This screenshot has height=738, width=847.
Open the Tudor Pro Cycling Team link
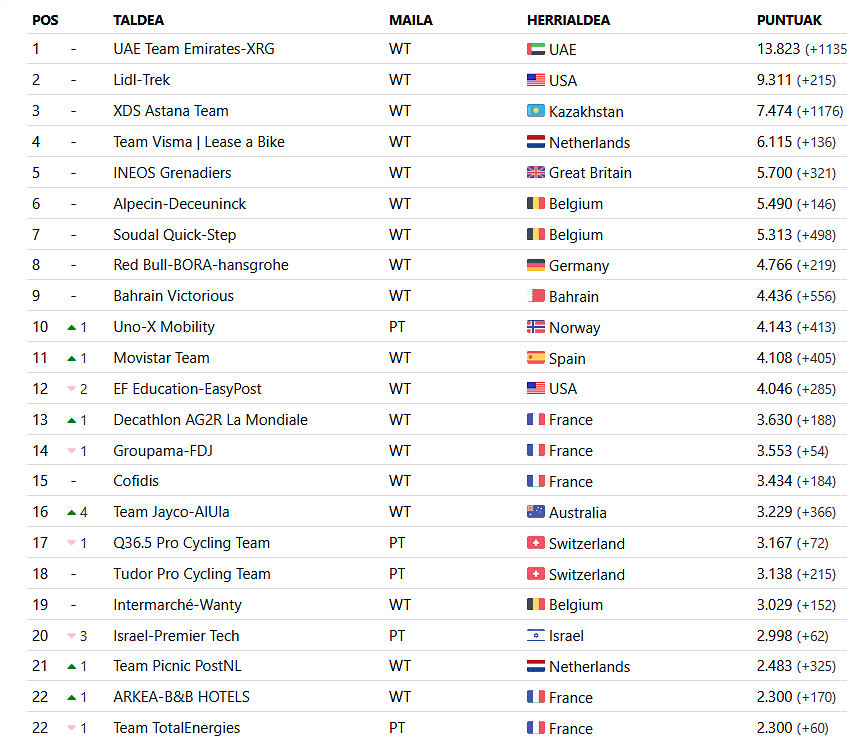(x=192, y=574)
